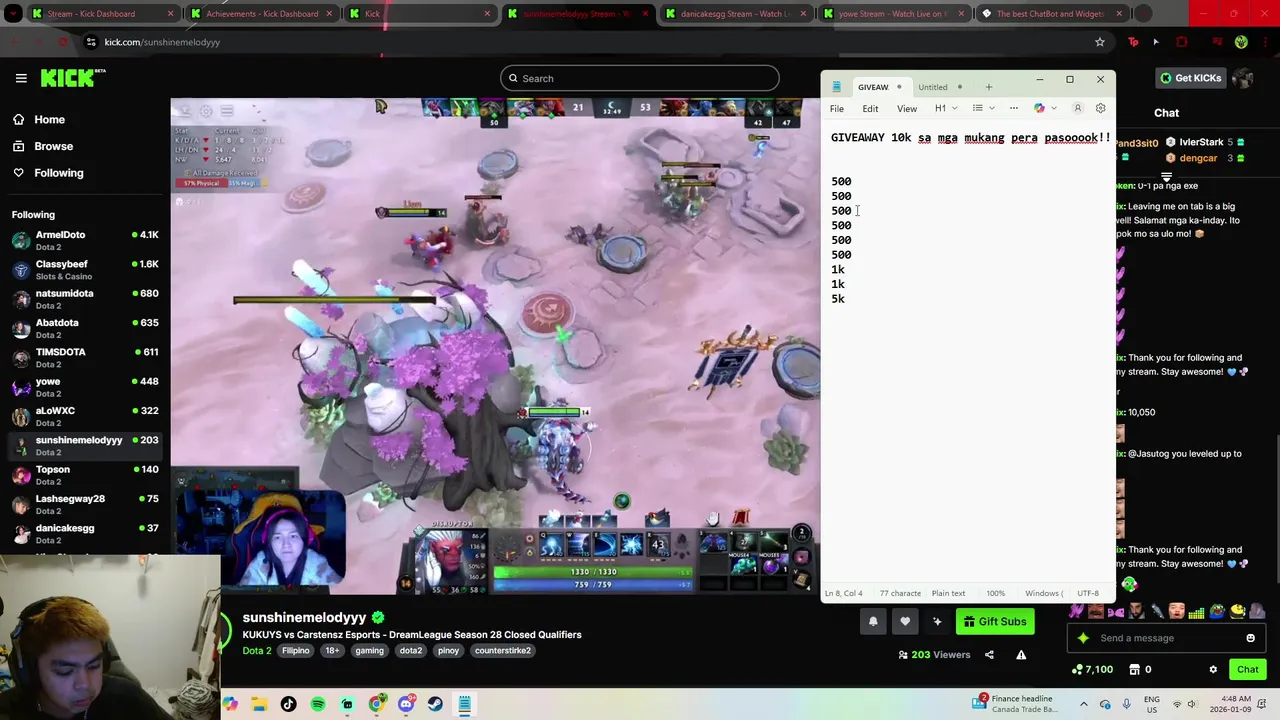Image resolution: width=1280 pixels, height=720 pixels.
Task: Select the 18+ tag
Action: 332,650
